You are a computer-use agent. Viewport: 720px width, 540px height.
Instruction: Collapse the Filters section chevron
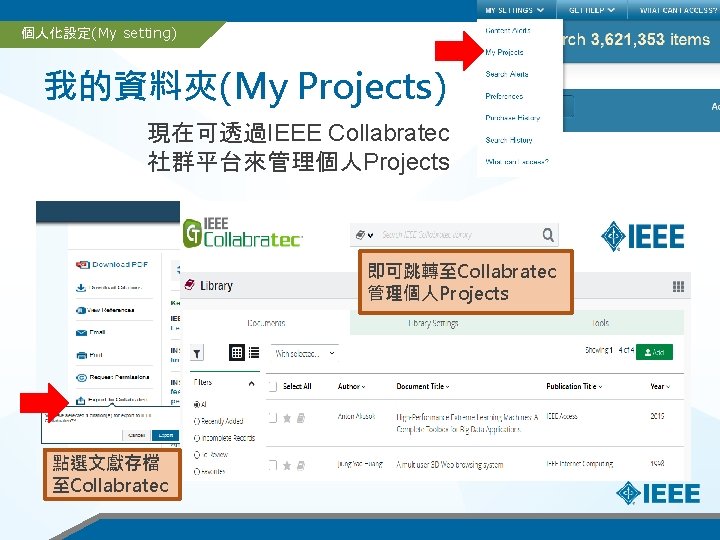point(251,383)
